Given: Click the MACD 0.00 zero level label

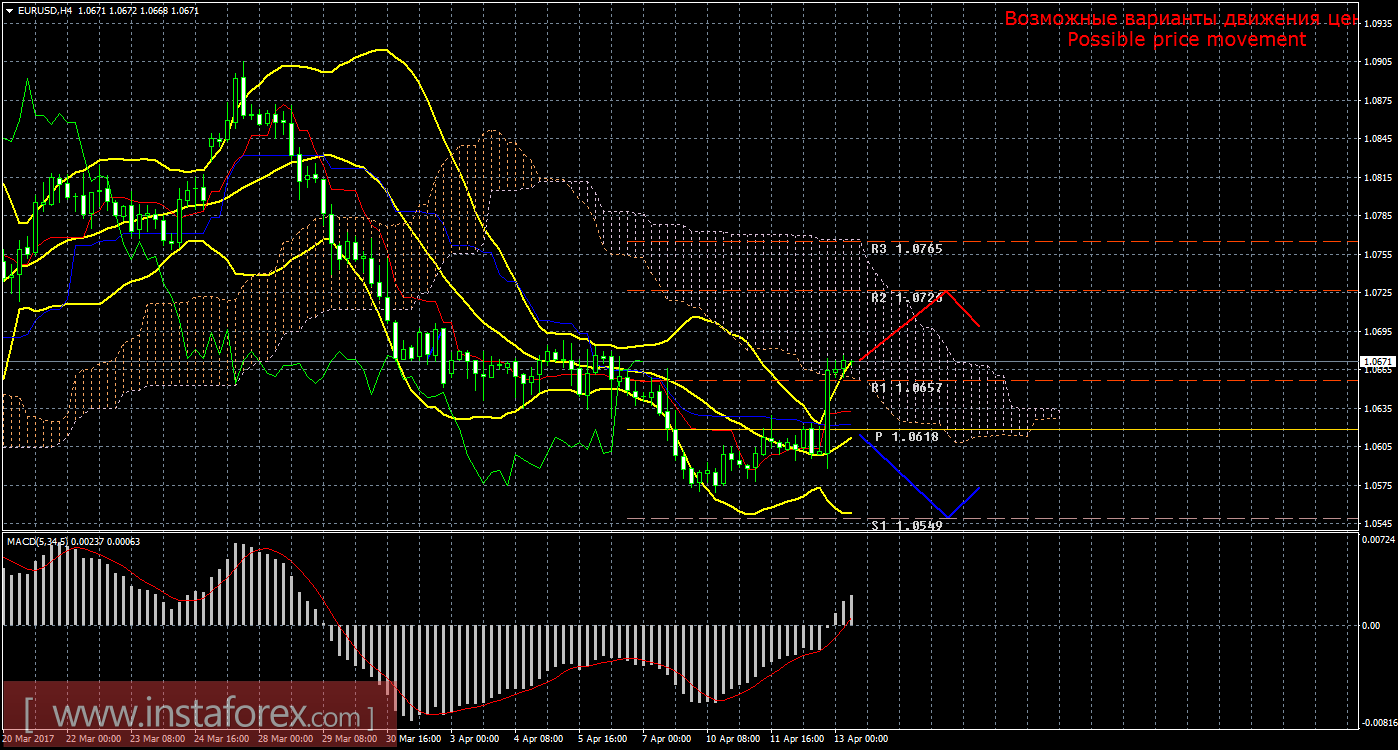Looking at the screenshot, I should click(x=1372, y=626).
